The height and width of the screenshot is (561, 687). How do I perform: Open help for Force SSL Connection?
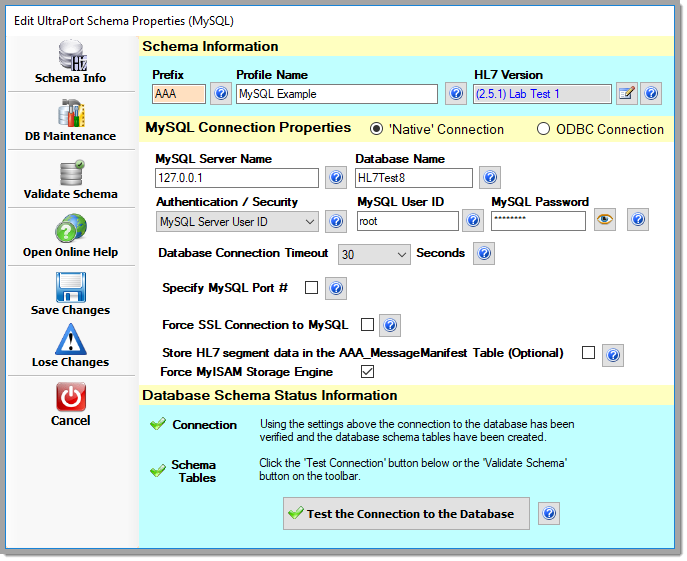pos(390,325)
